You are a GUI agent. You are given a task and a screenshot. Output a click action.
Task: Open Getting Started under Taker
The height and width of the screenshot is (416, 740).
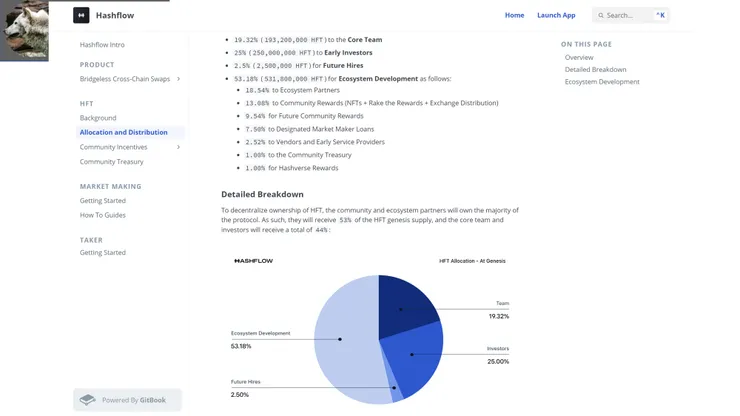point(102,253)
